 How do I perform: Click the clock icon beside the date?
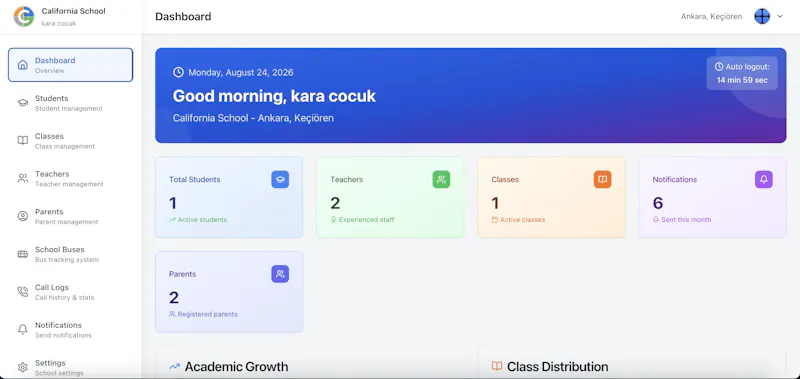tap(178, 72)
